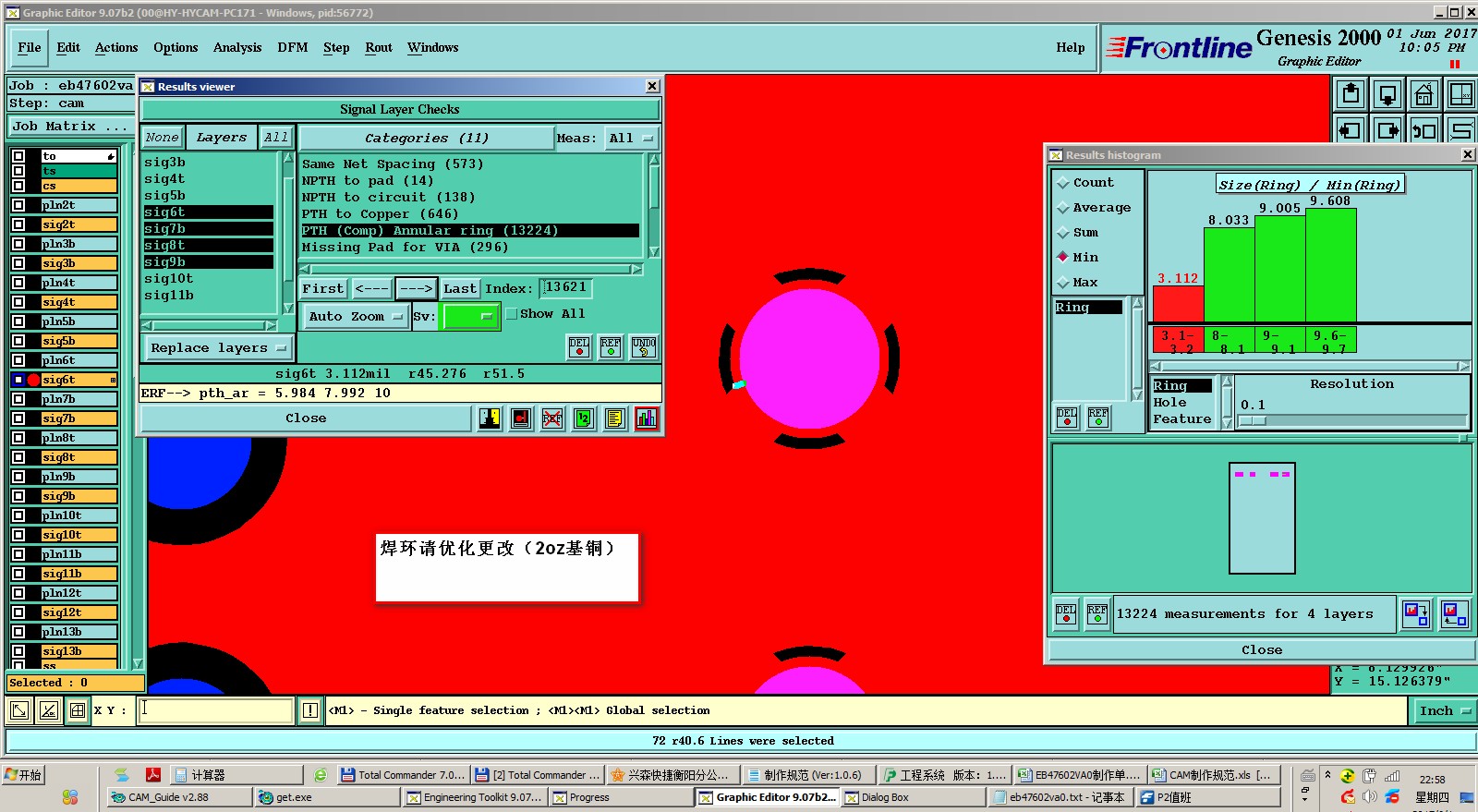Select the Min radio option in histogram
This screenshot has height=812, width=1478.
point(1063,258)
